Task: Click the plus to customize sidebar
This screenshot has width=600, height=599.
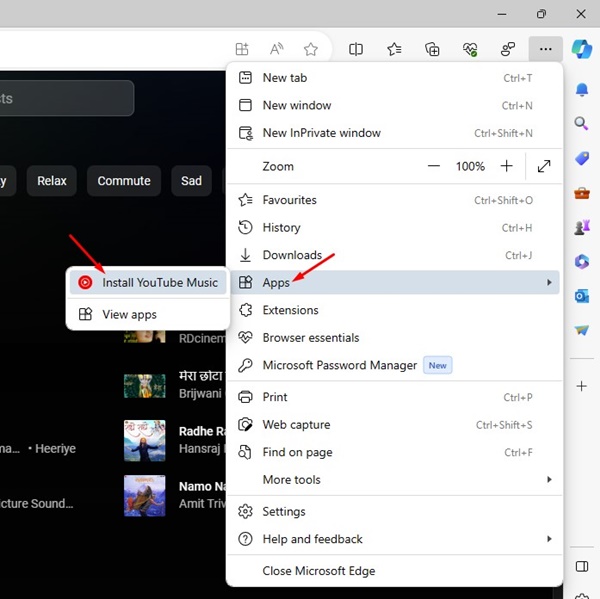Action: tap(582, 386)
